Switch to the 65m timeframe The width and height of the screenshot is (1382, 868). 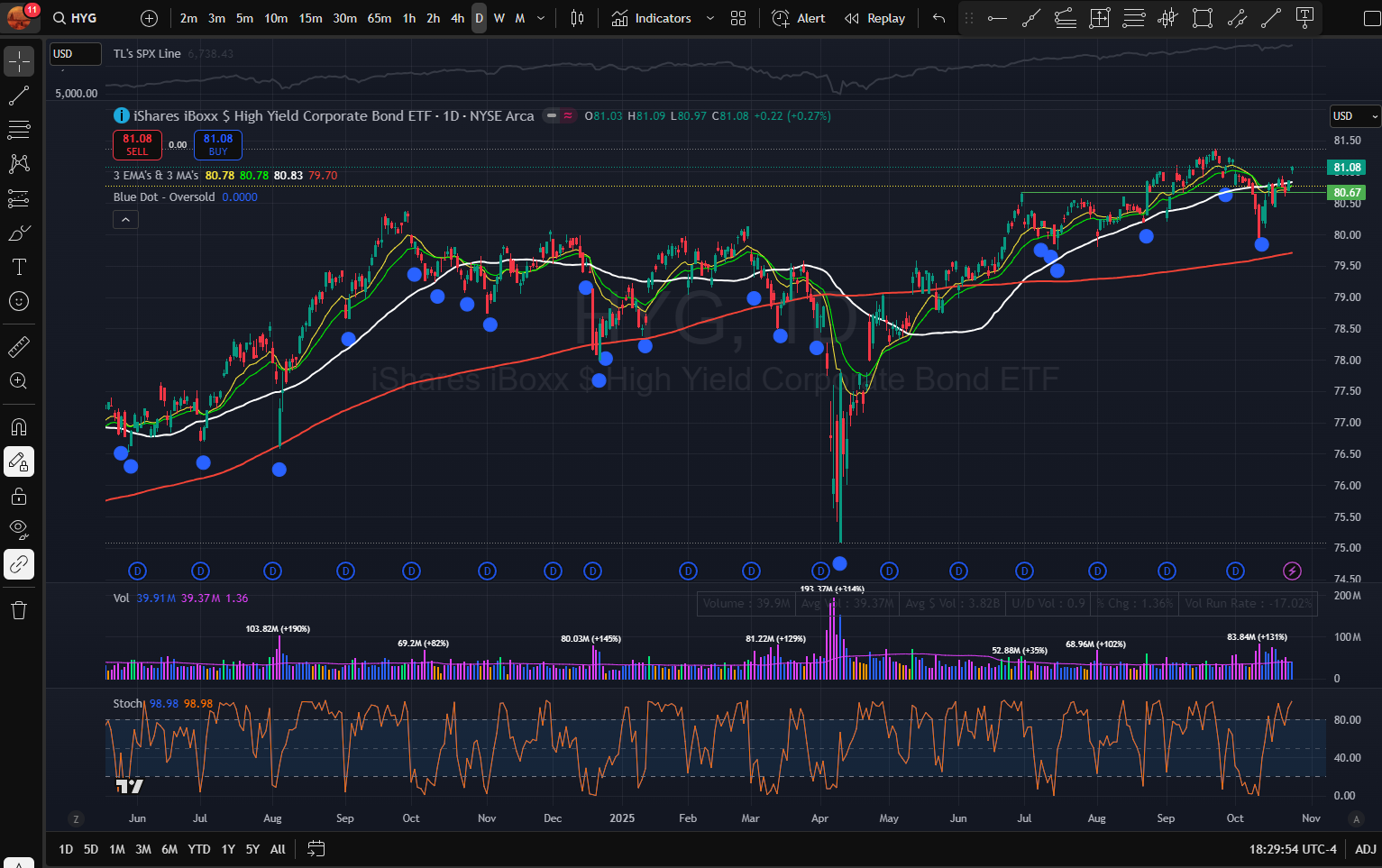(x=380, y=18)
